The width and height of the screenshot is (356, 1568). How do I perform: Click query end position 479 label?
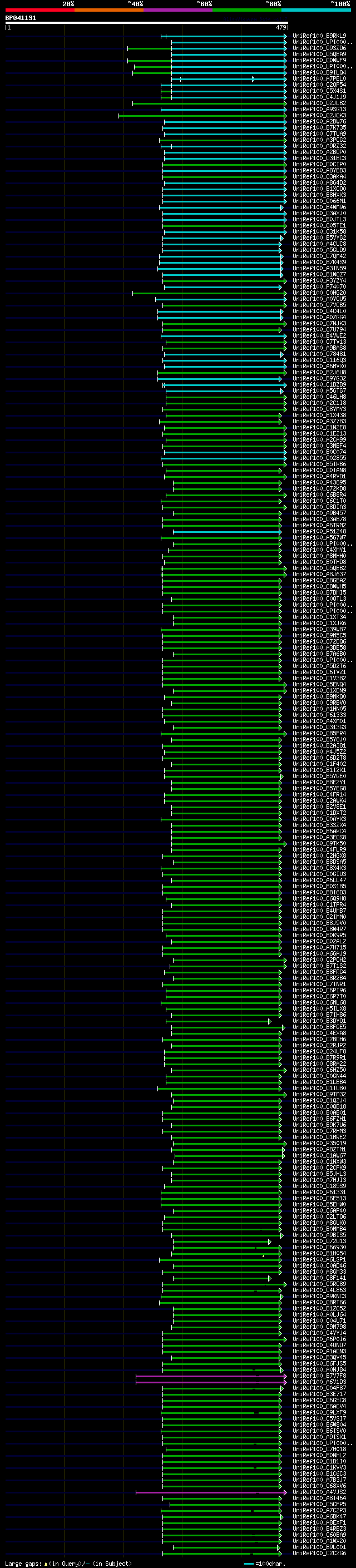[x=281, y=27]
